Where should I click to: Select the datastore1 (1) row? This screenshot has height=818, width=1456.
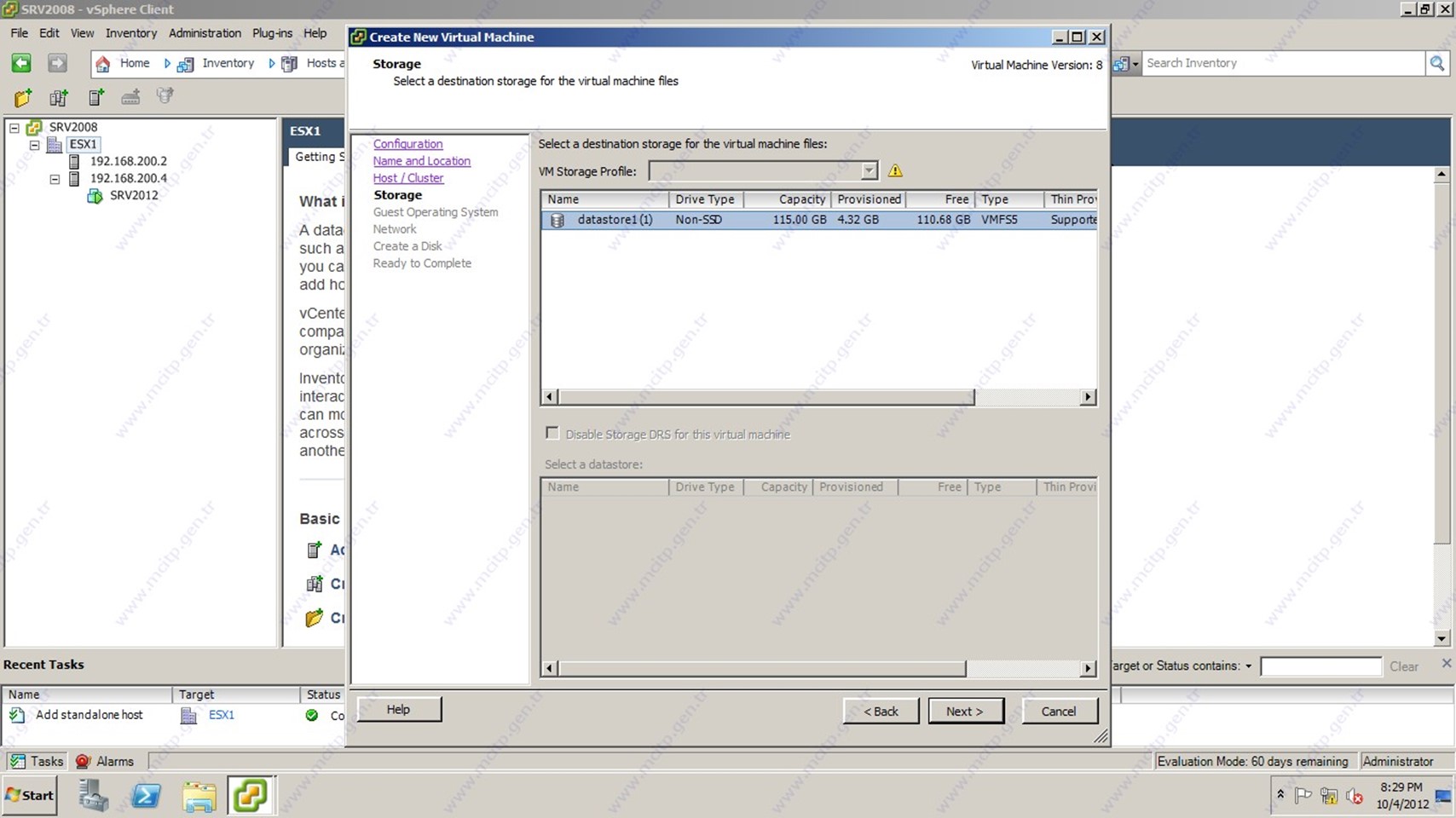(818, 220)
